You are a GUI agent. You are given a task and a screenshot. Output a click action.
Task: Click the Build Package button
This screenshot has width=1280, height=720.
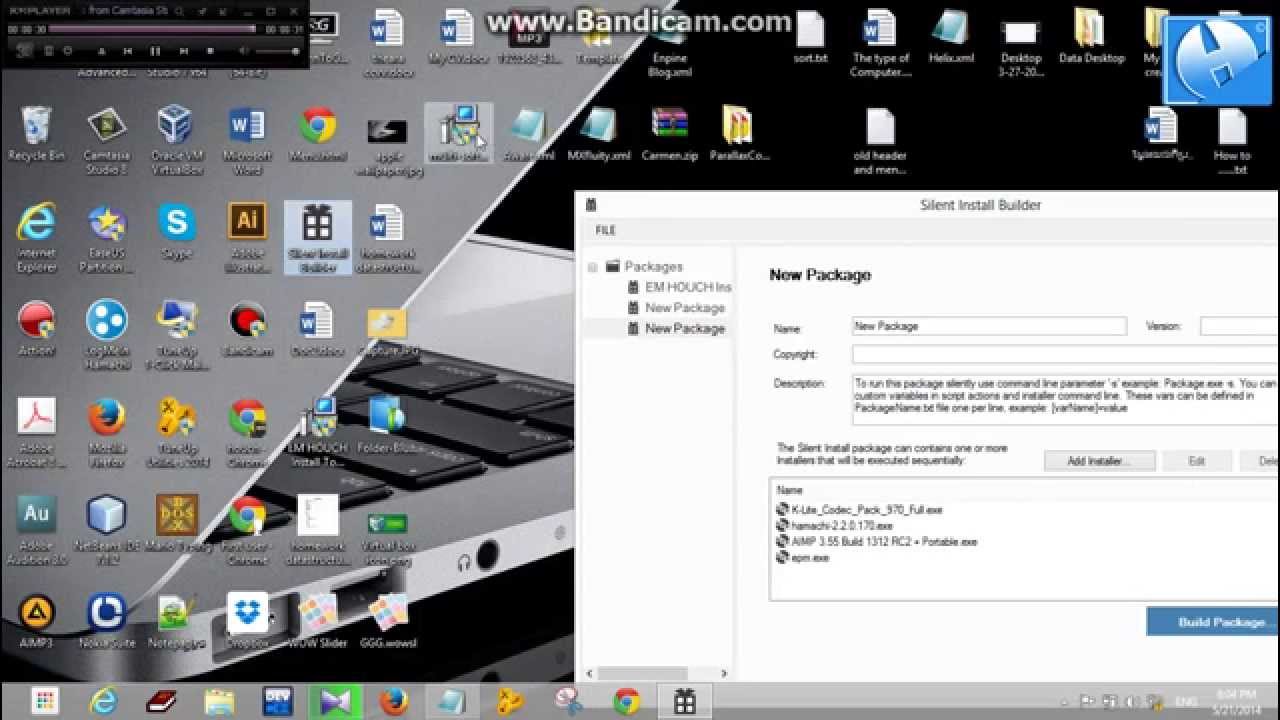pos(1214,622)
